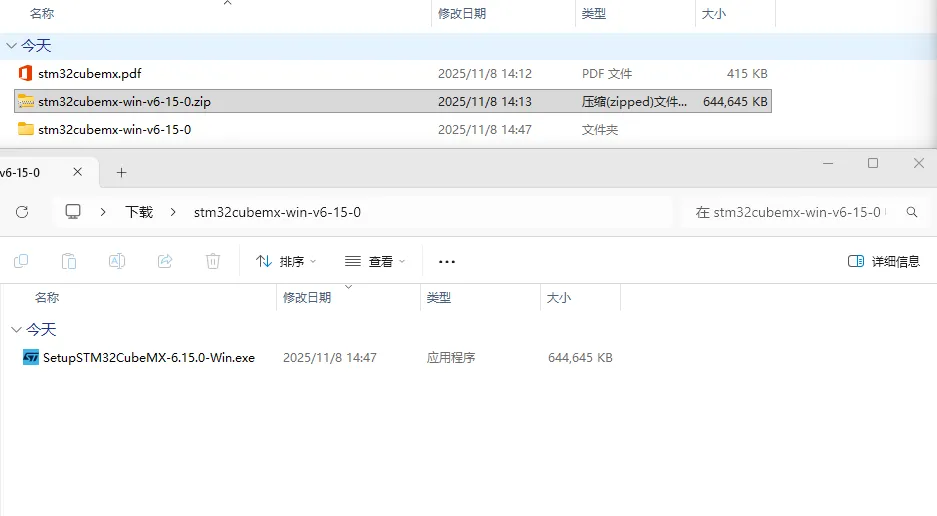Close the v6-15-0 tab
Viewport: 937px width, 516px height.
(x=78, y=172)
